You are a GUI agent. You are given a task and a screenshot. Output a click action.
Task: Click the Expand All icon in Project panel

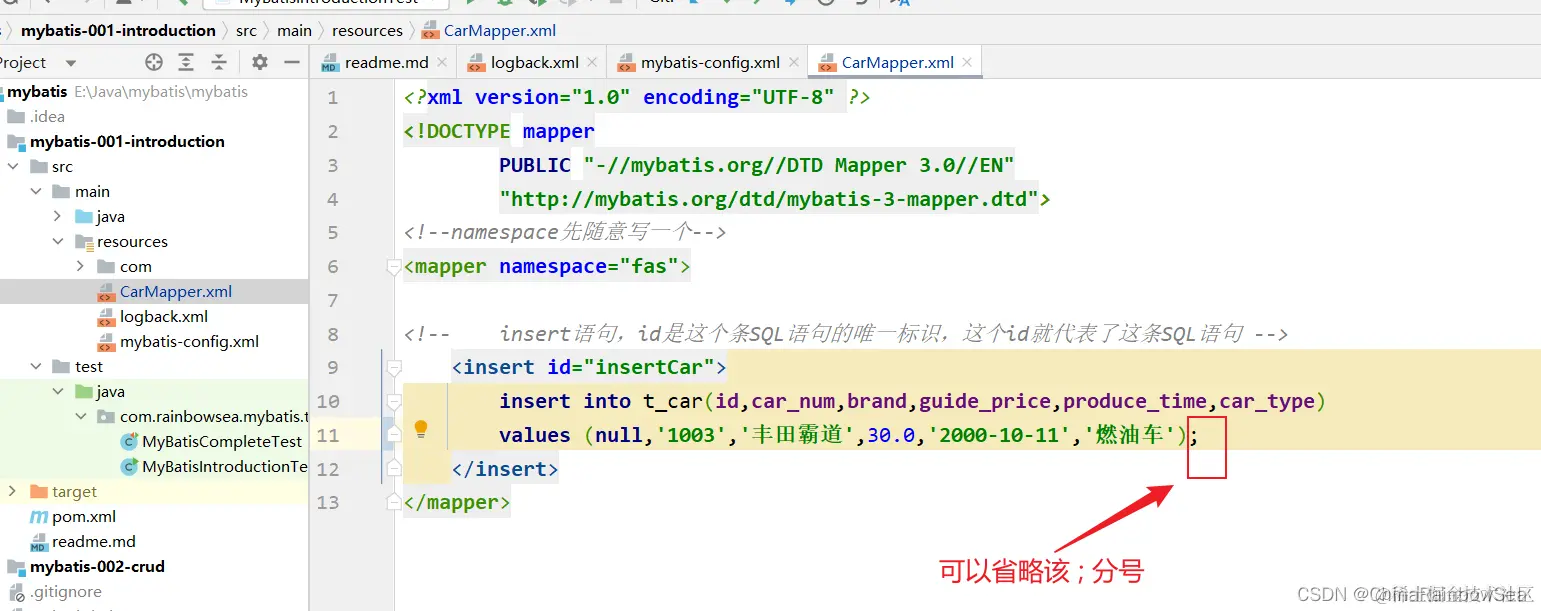(186, 62)
